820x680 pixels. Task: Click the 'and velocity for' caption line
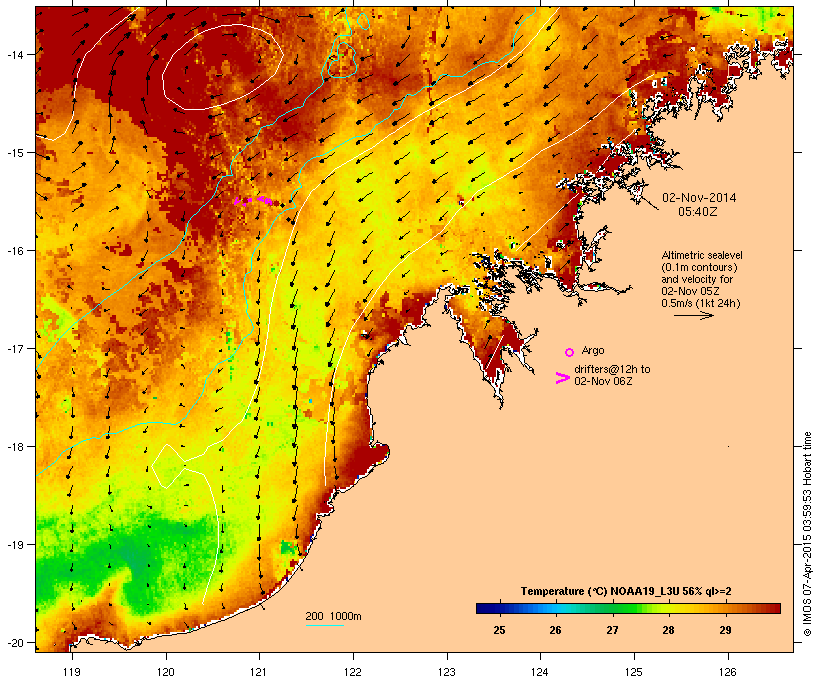click(697, 279)
